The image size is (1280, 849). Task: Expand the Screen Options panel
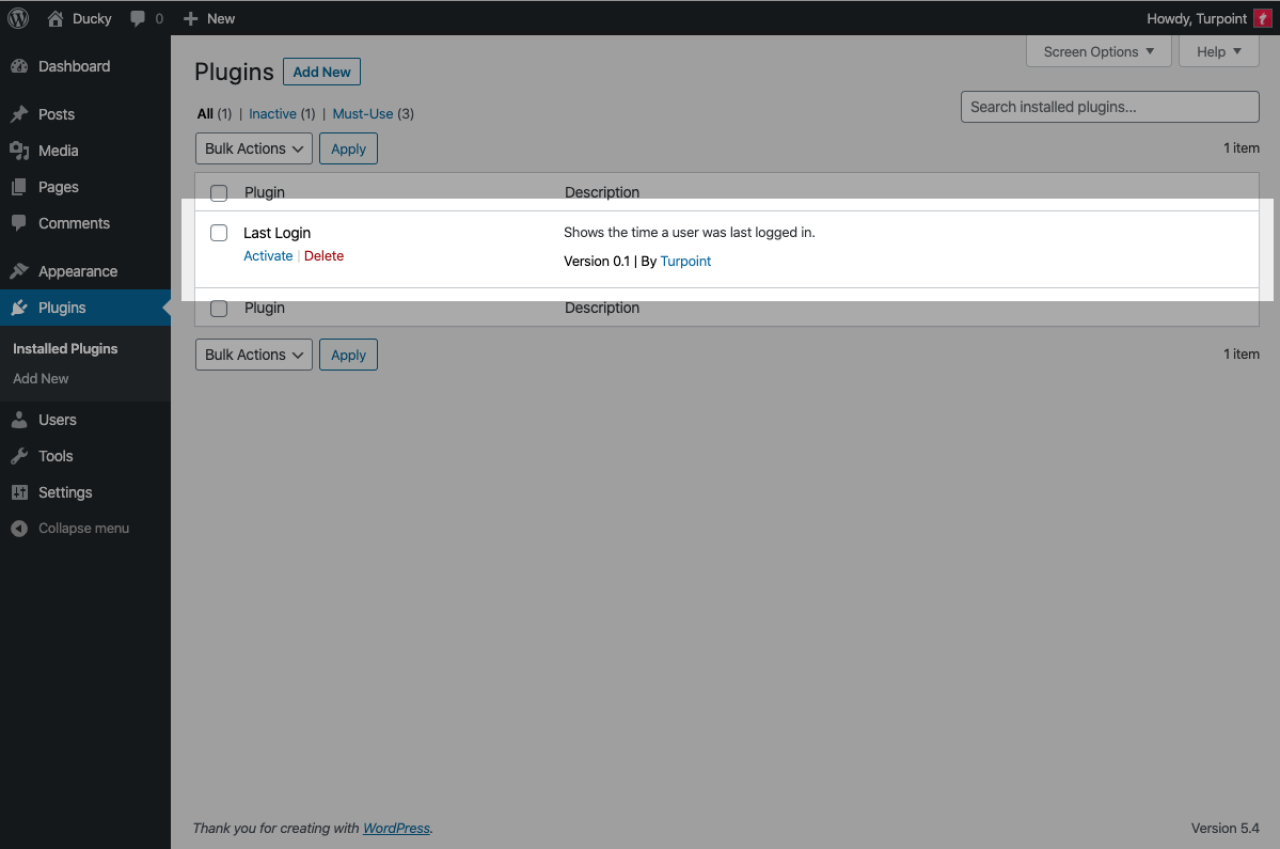click(1099, 52)
